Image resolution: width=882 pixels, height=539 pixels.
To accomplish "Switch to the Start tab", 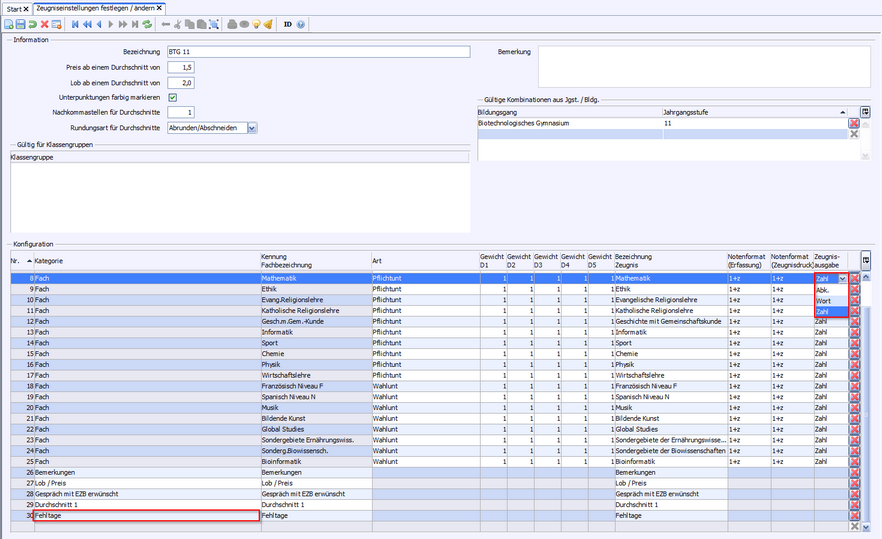I will coord(15,8).
